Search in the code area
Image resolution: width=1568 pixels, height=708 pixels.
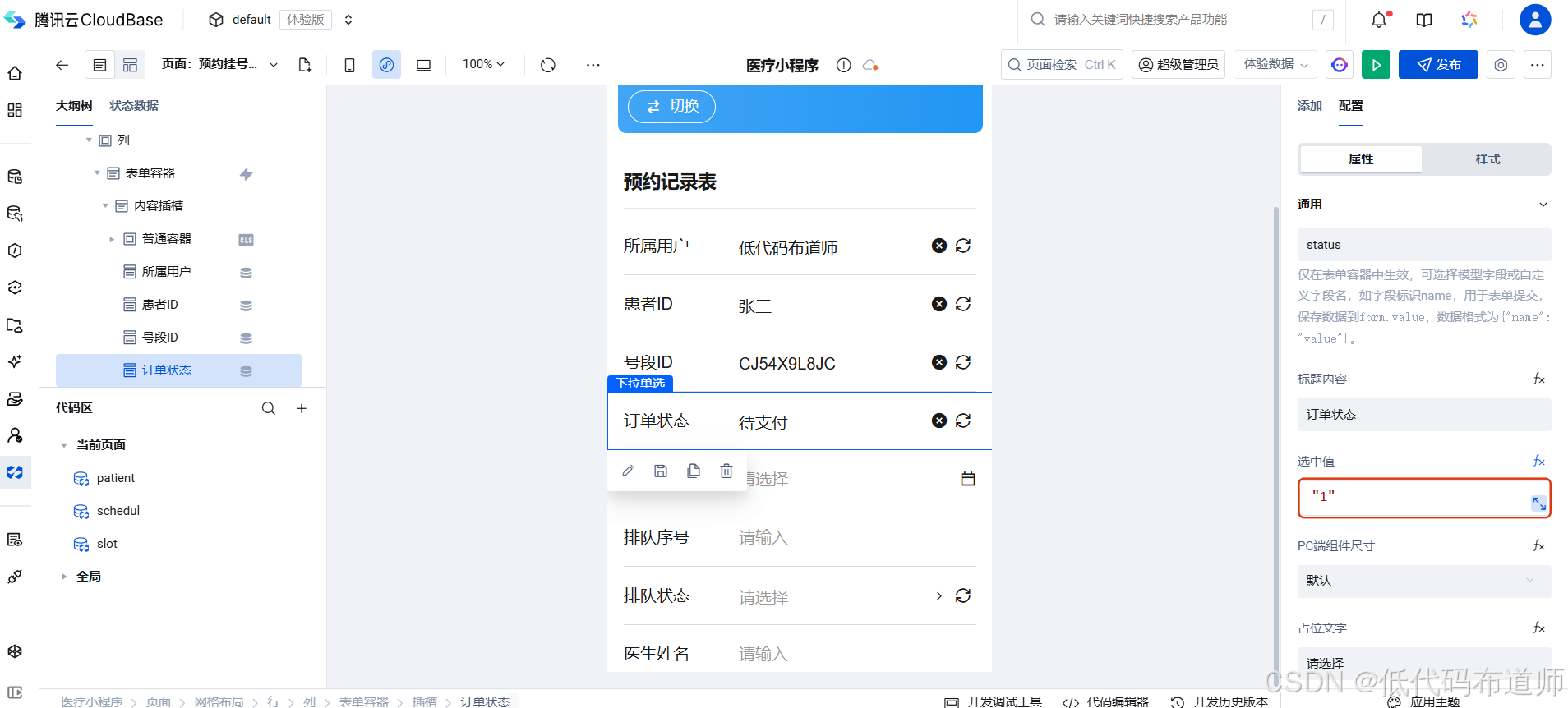[268, 408]
